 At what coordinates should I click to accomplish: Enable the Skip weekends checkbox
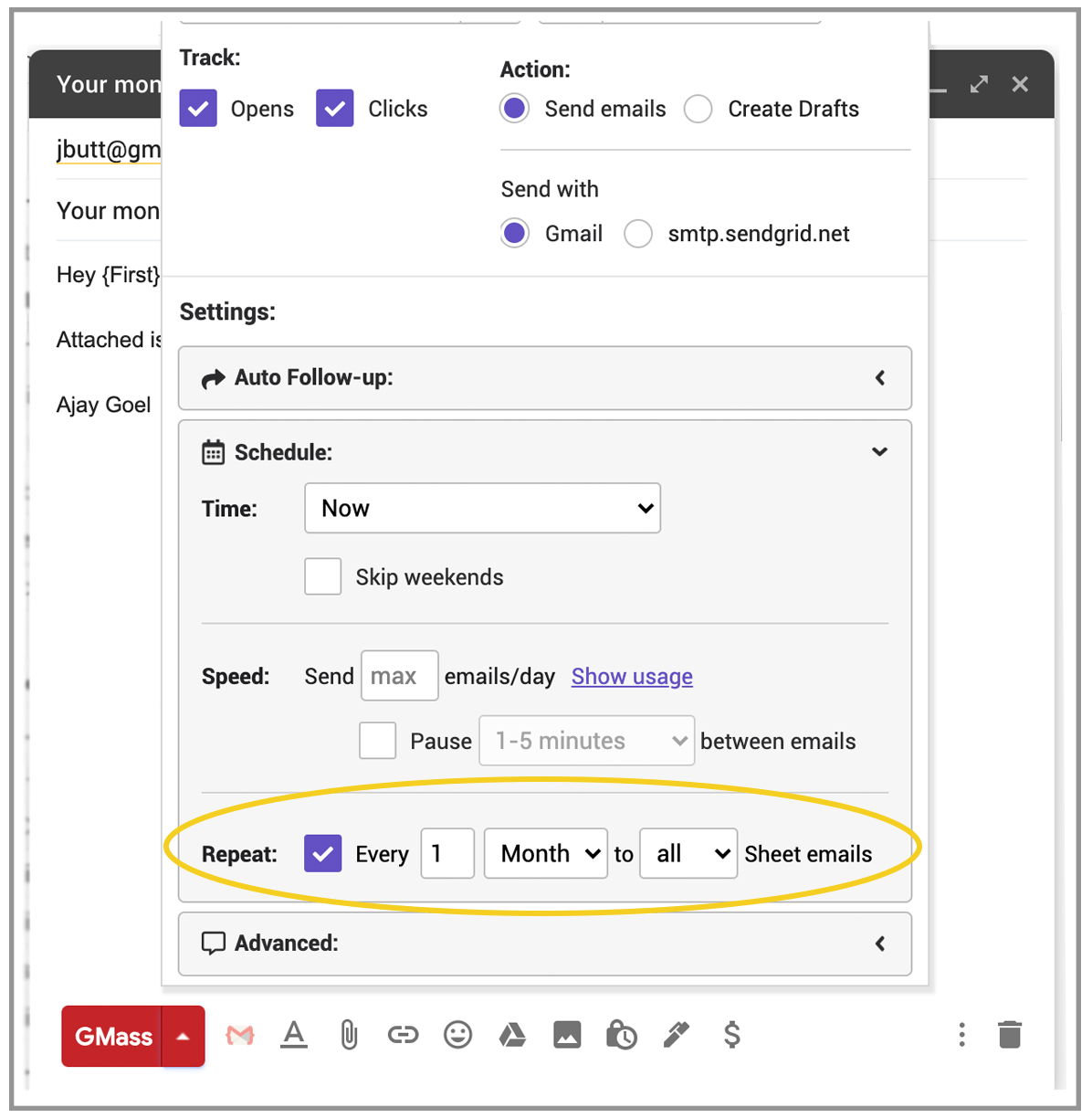(x=322, y=576)
